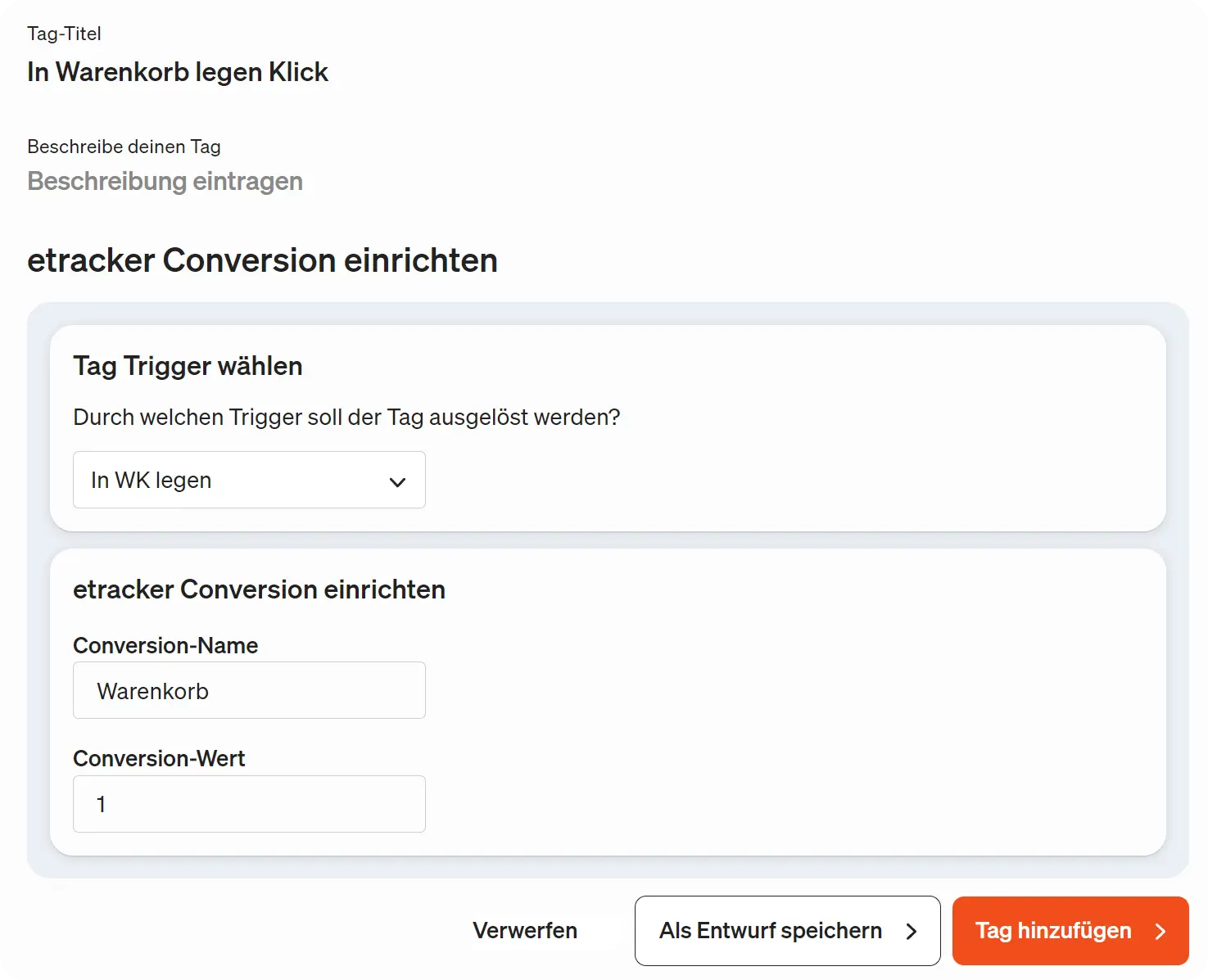
Task: Select the heading 'etracker Conversion einrichten'
Action: point(263,260)
